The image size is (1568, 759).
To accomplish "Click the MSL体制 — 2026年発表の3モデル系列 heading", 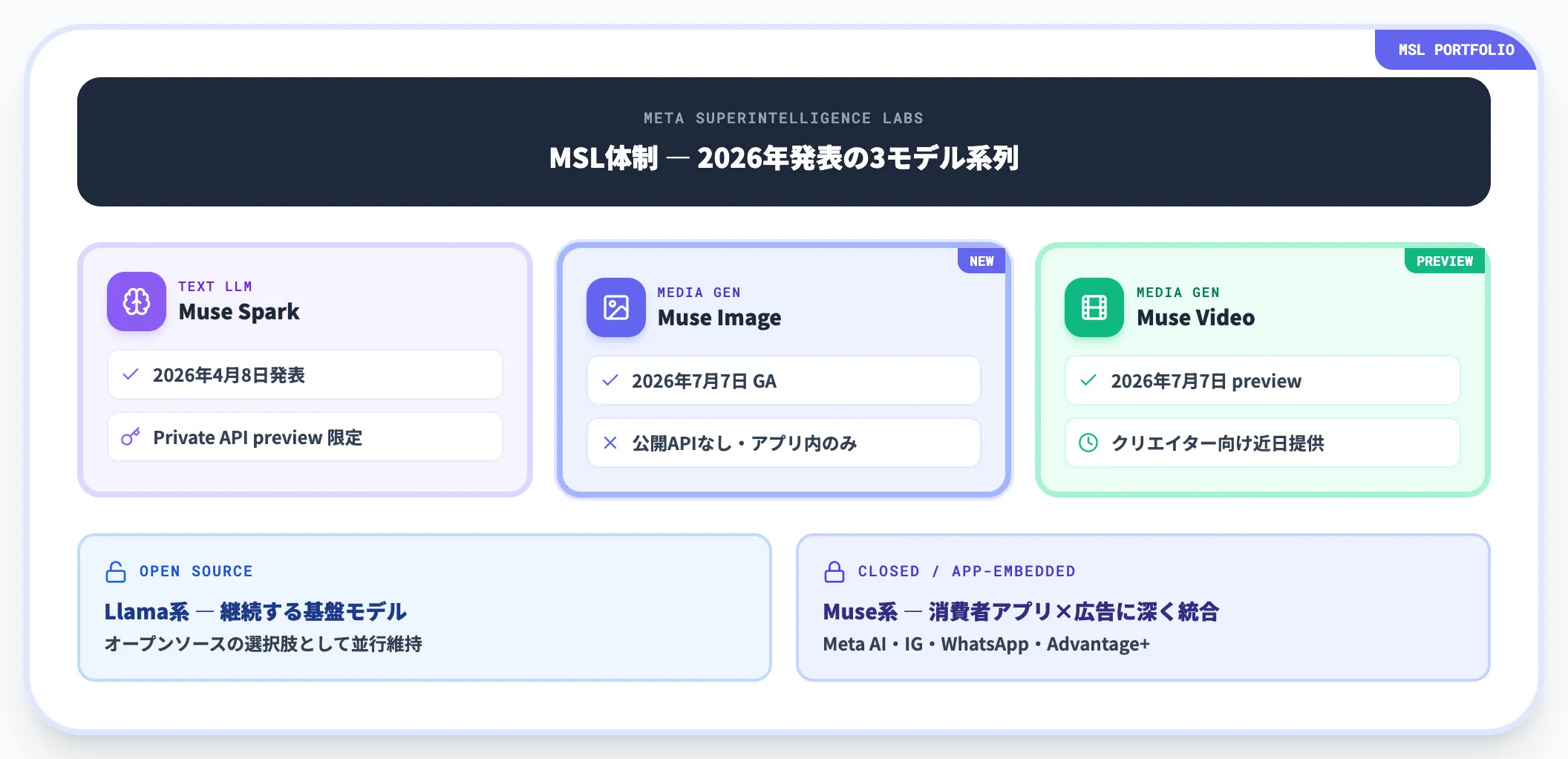I will pyautogui.click(x=784, y=158).
